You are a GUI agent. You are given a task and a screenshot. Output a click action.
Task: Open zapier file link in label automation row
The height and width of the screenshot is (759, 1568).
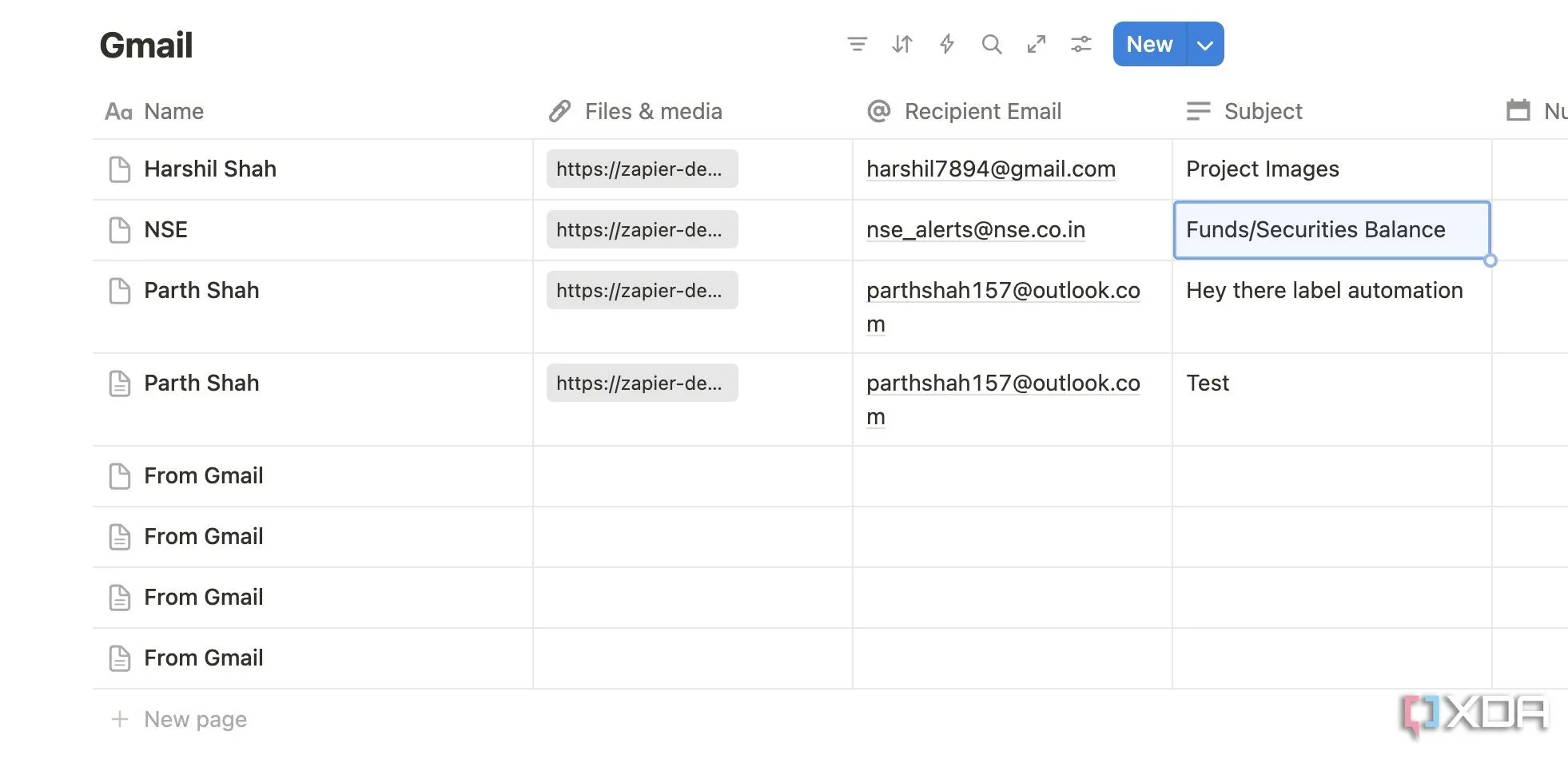tap(642, 290)
